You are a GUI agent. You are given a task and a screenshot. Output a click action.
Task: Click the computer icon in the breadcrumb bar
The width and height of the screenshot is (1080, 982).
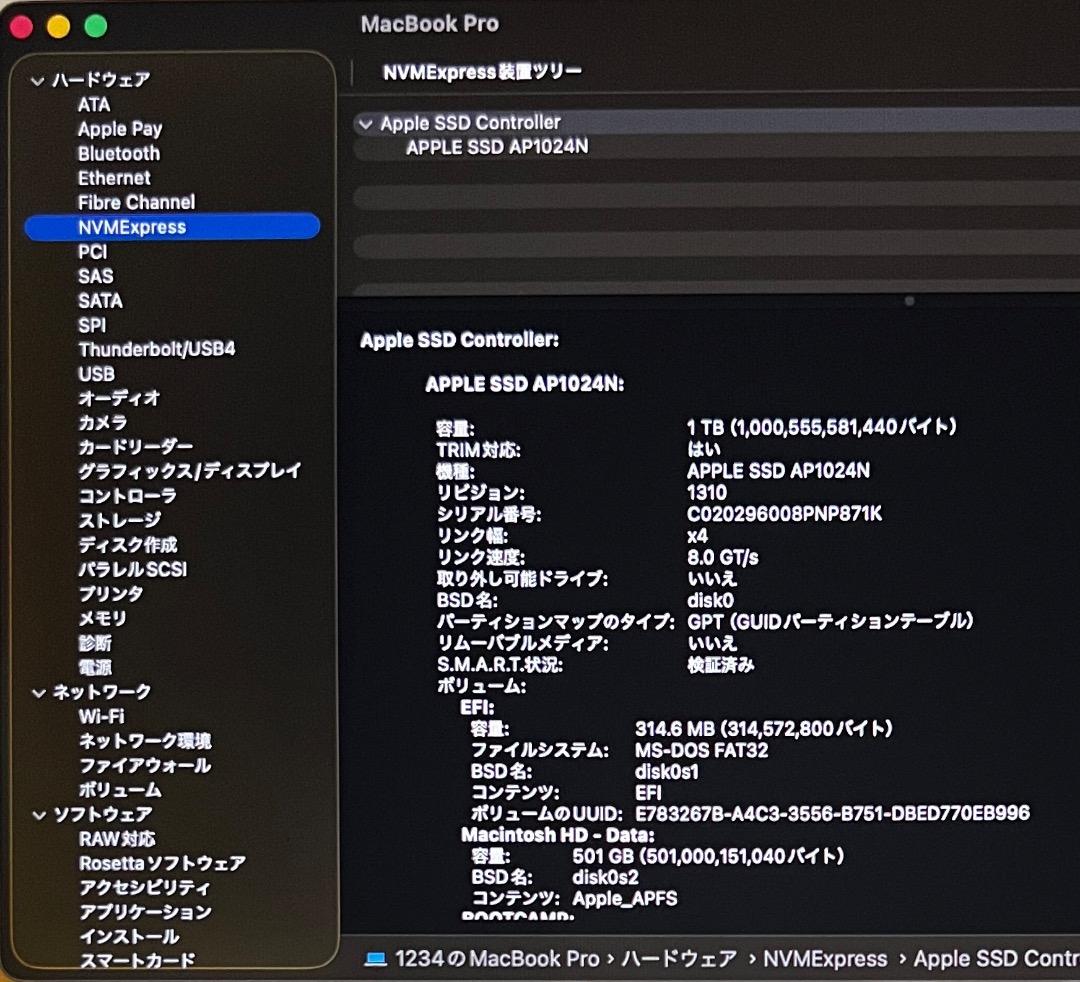375,958
